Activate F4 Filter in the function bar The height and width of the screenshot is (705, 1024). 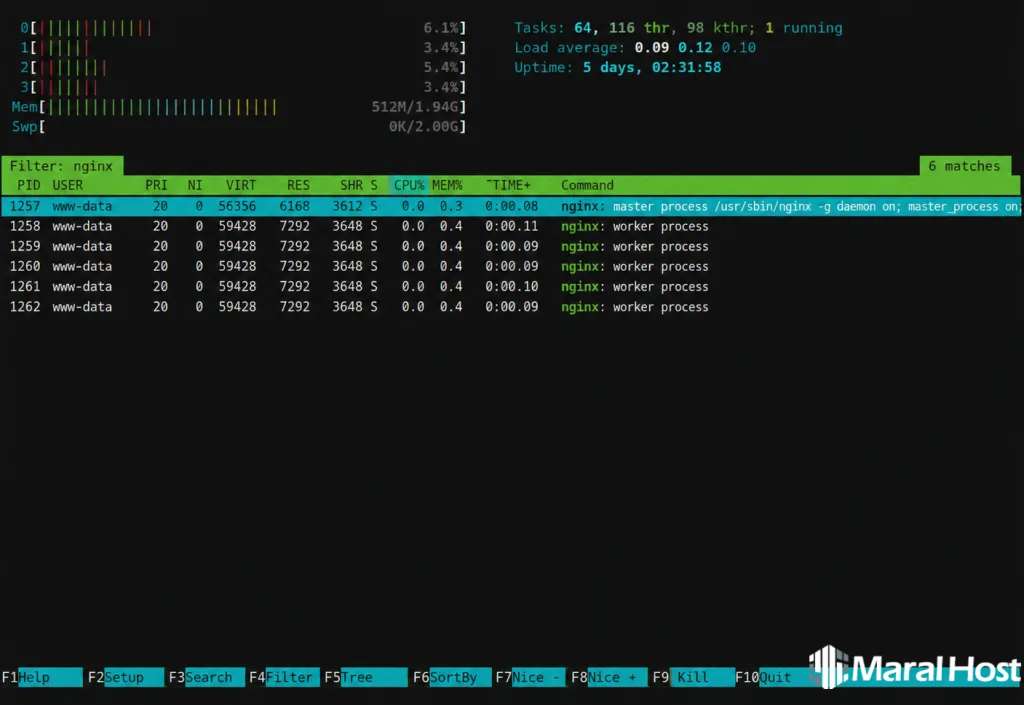(284, 678)
